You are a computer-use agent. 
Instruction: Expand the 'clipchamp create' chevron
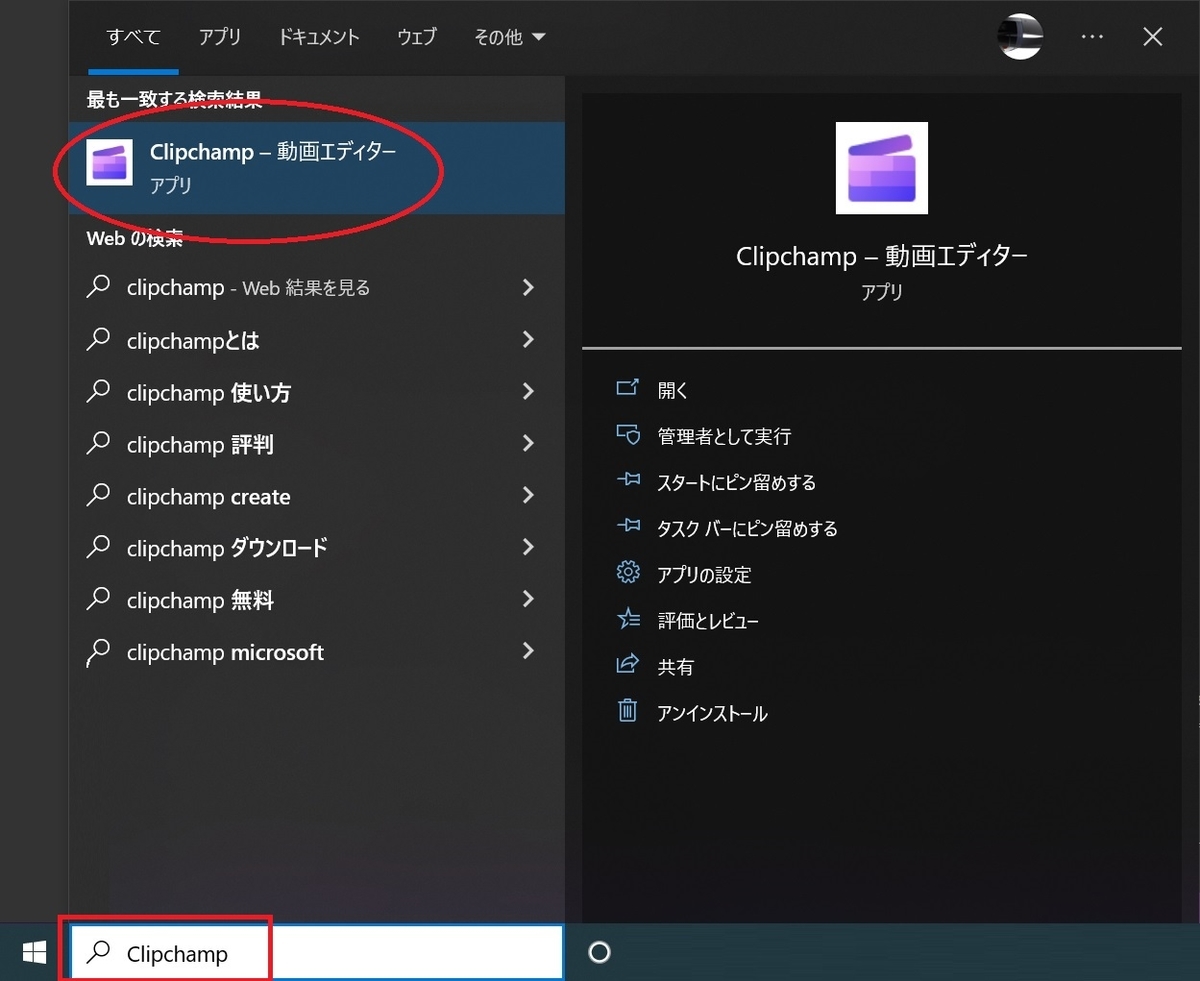pos(529,496)
